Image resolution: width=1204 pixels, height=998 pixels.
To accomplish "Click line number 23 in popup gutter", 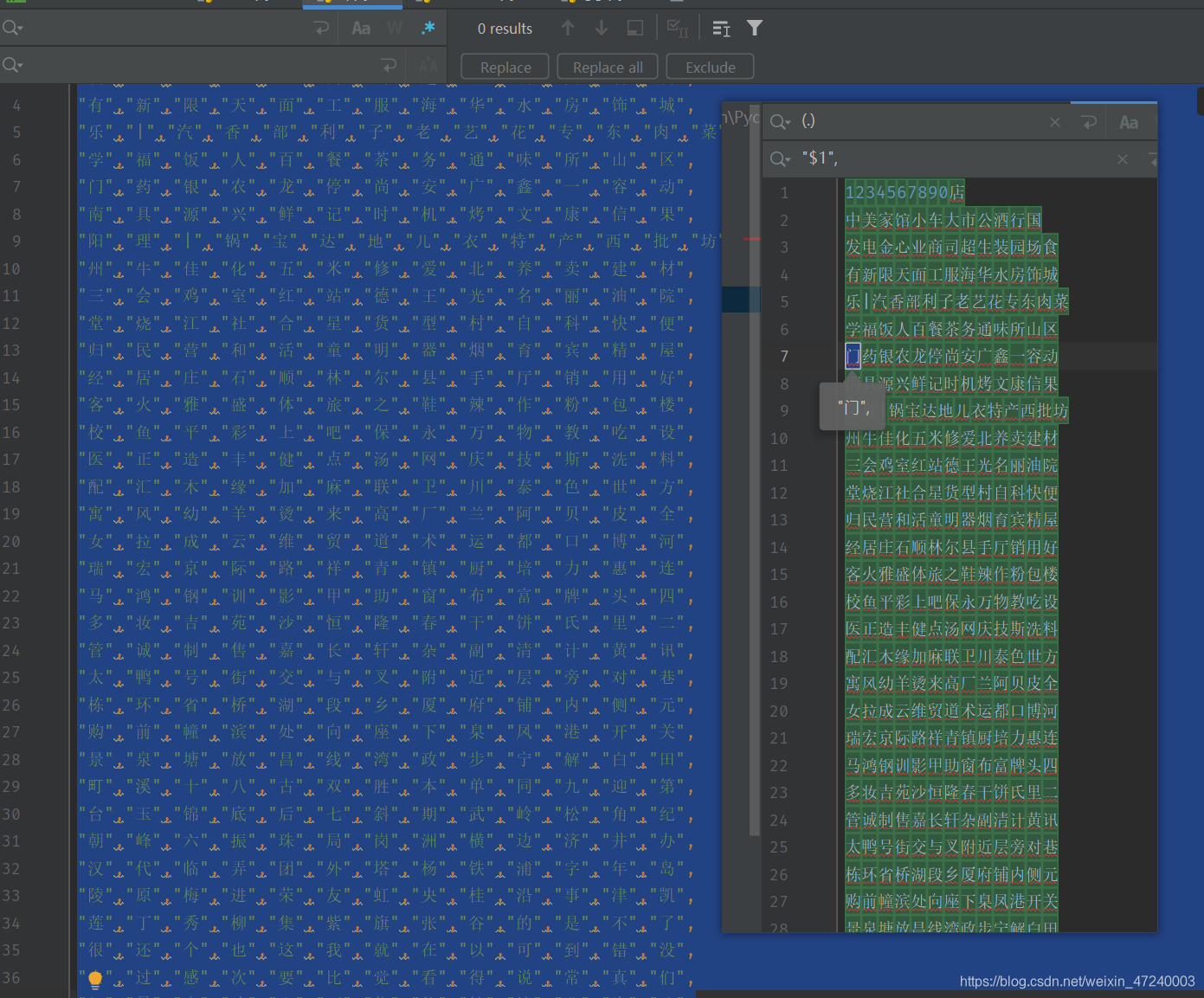I will pos(779,792).
